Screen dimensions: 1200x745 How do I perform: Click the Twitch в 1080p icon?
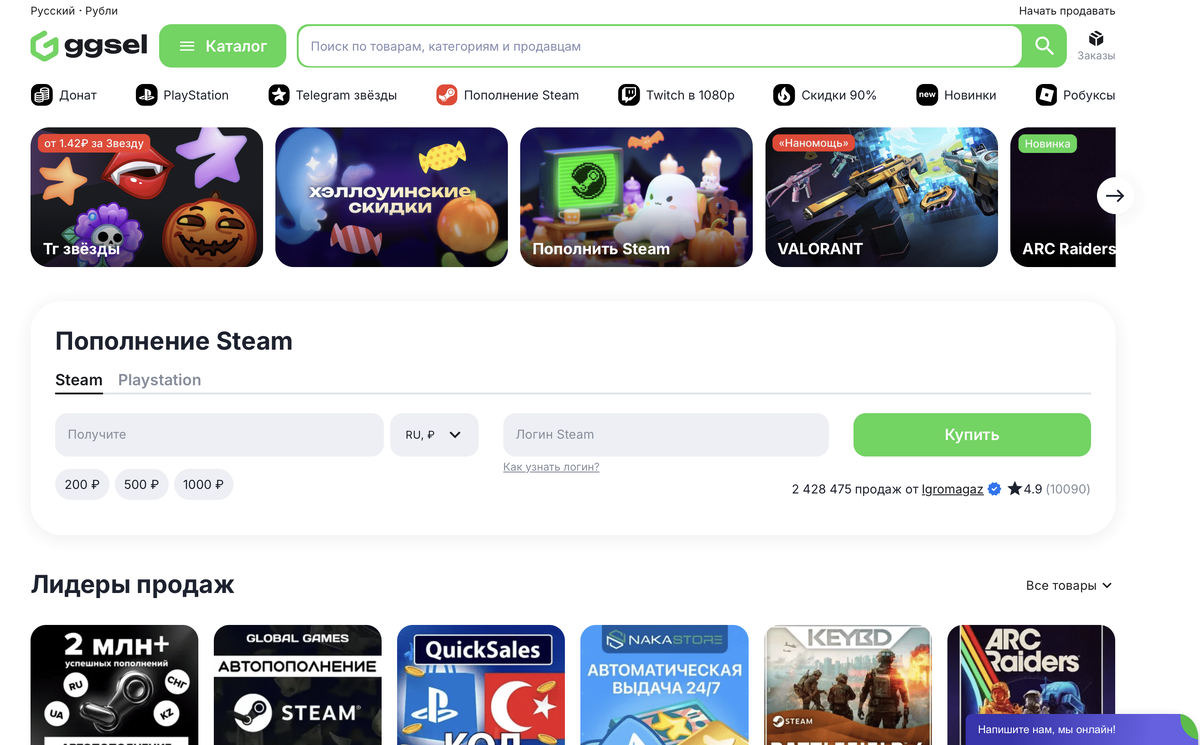[629, 95]
